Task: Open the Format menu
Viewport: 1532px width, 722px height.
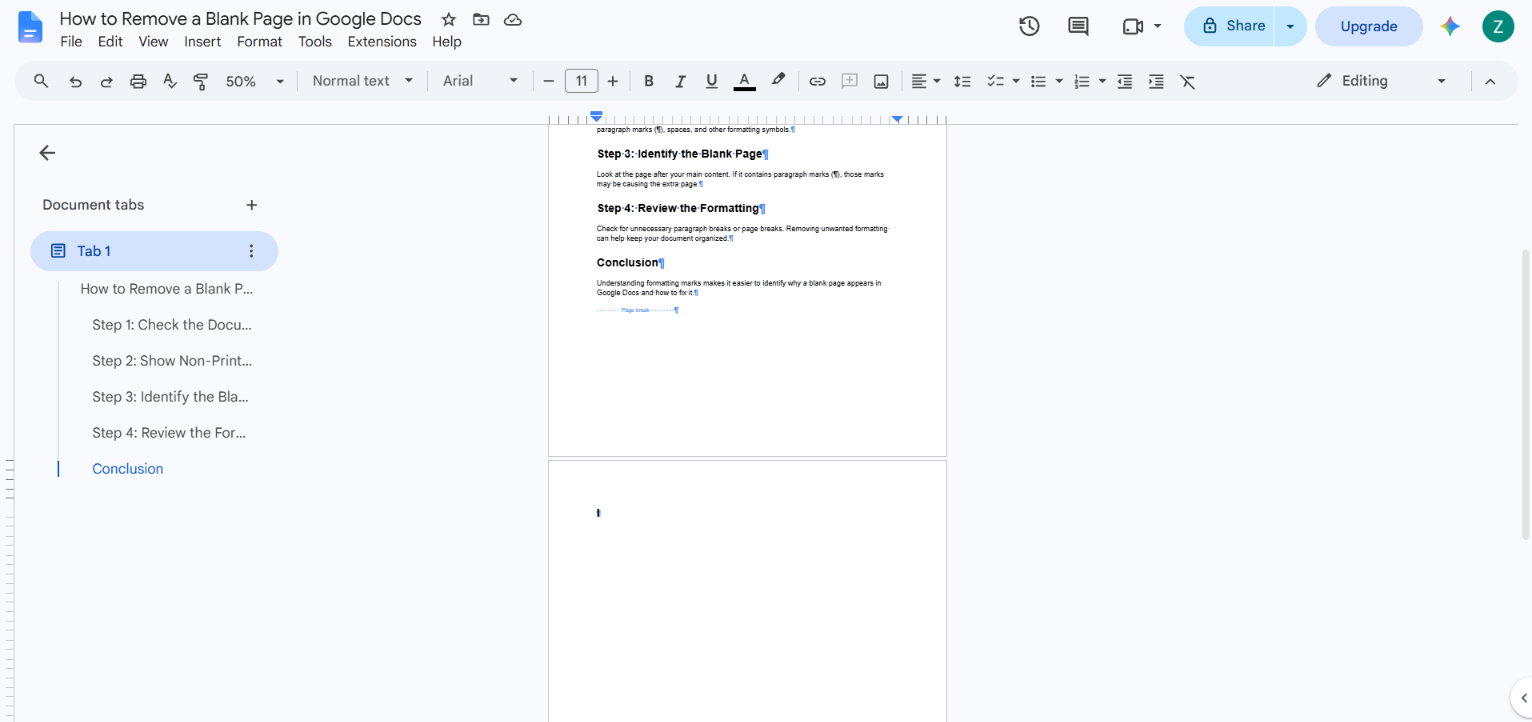Action: pyautogui.click(x=260, y=41)
